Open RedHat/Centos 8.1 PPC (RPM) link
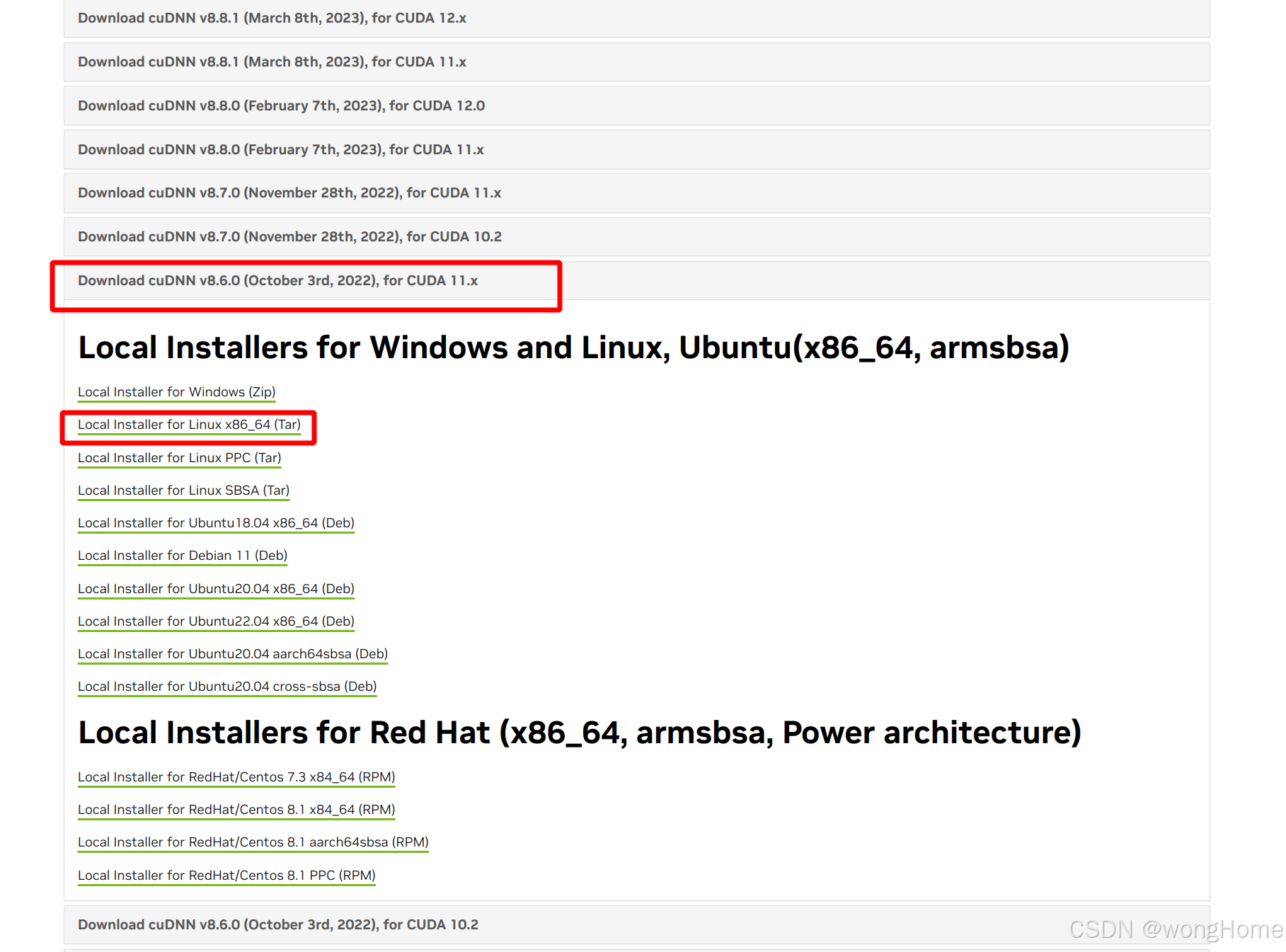The width and height of the screenshot is (1286, 952). (x=226, y=876)
